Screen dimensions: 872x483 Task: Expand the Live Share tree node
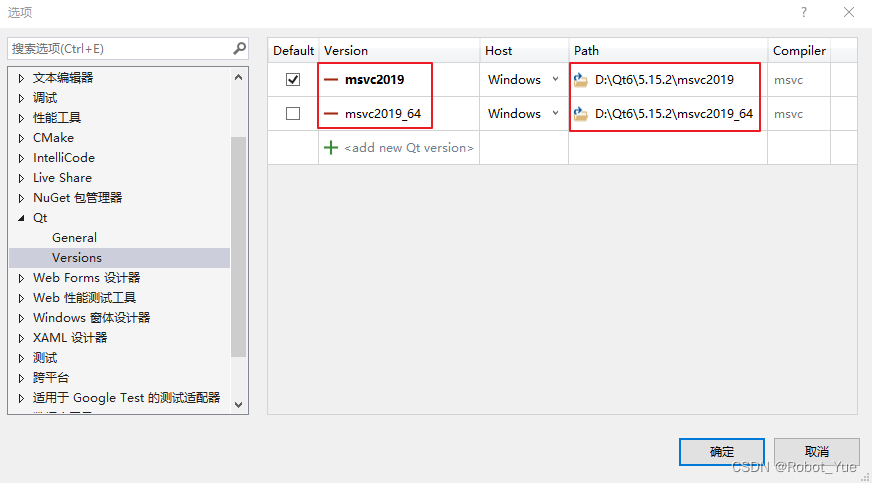[x=21, y=178]
